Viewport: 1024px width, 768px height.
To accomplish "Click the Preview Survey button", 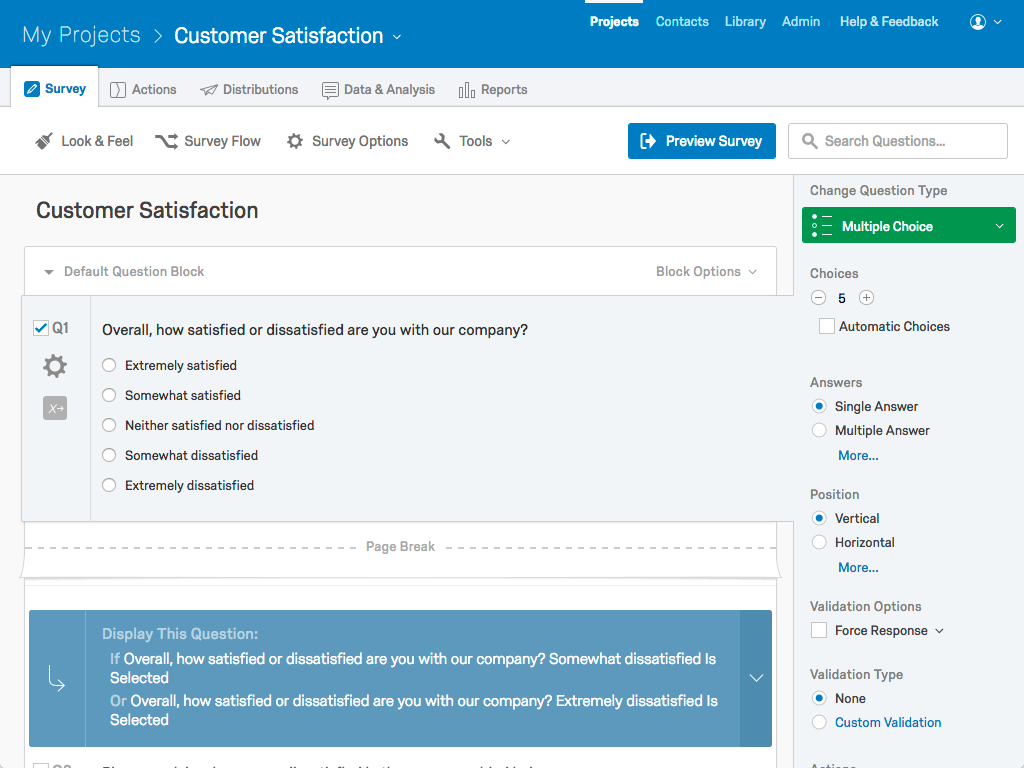I will click(x=701, y=141).
